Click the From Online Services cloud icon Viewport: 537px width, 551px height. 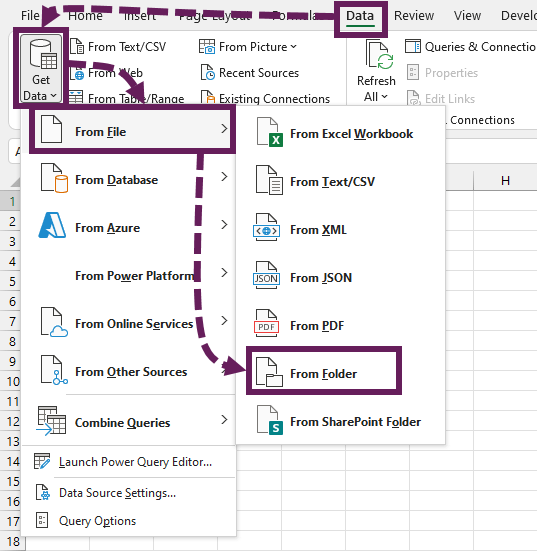pos(54,322)
